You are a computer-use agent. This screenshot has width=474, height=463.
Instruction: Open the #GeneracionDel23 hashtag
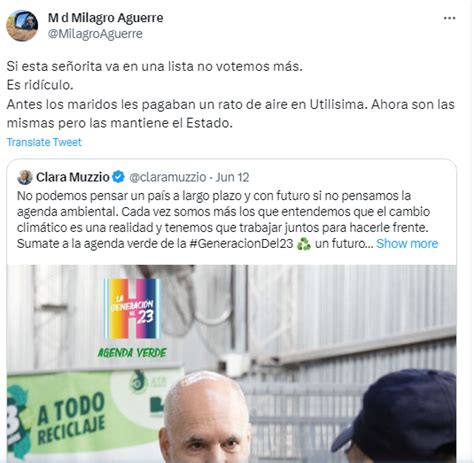pos(241,244)
